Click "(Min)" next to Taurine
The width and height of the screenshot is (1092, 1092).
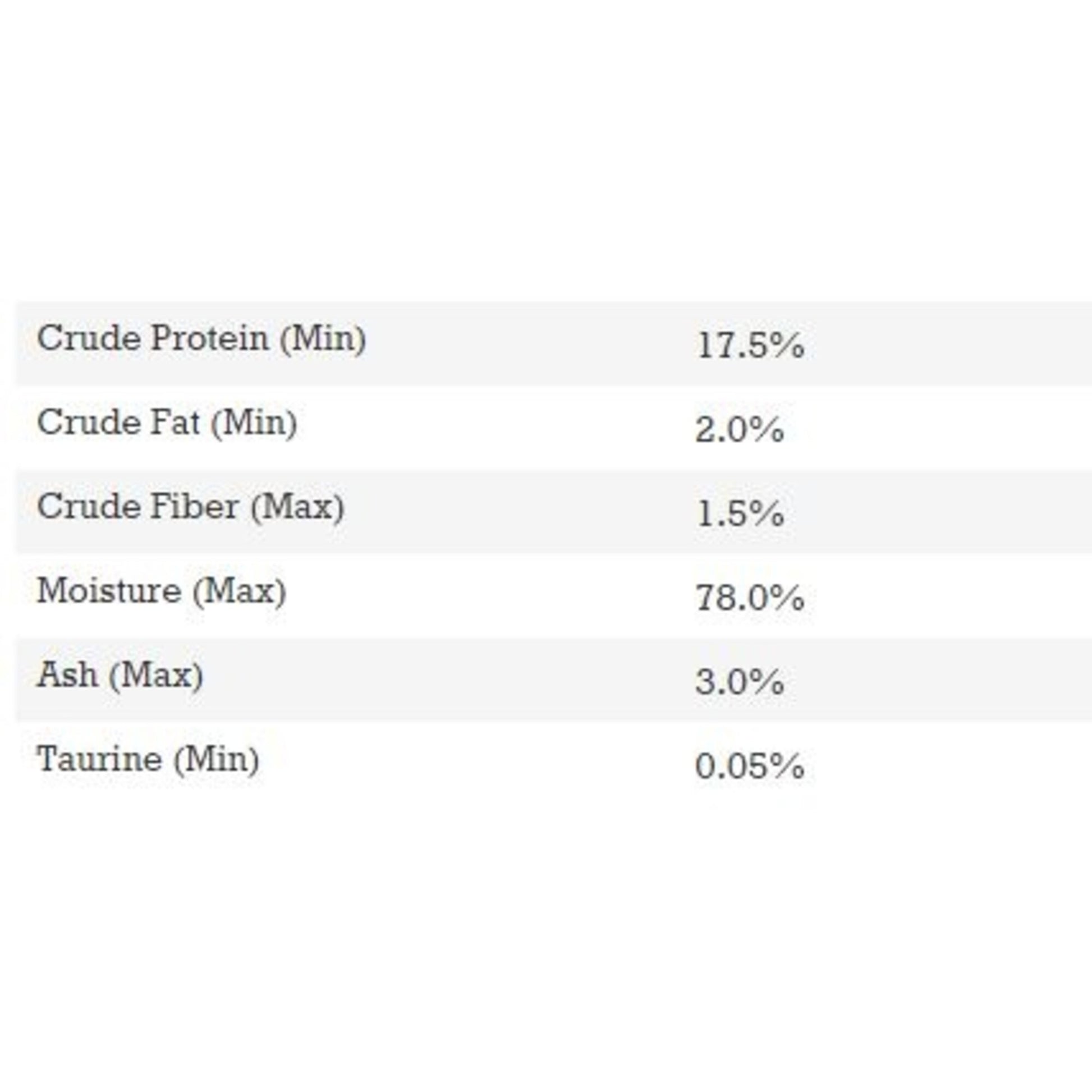(217, 760)
